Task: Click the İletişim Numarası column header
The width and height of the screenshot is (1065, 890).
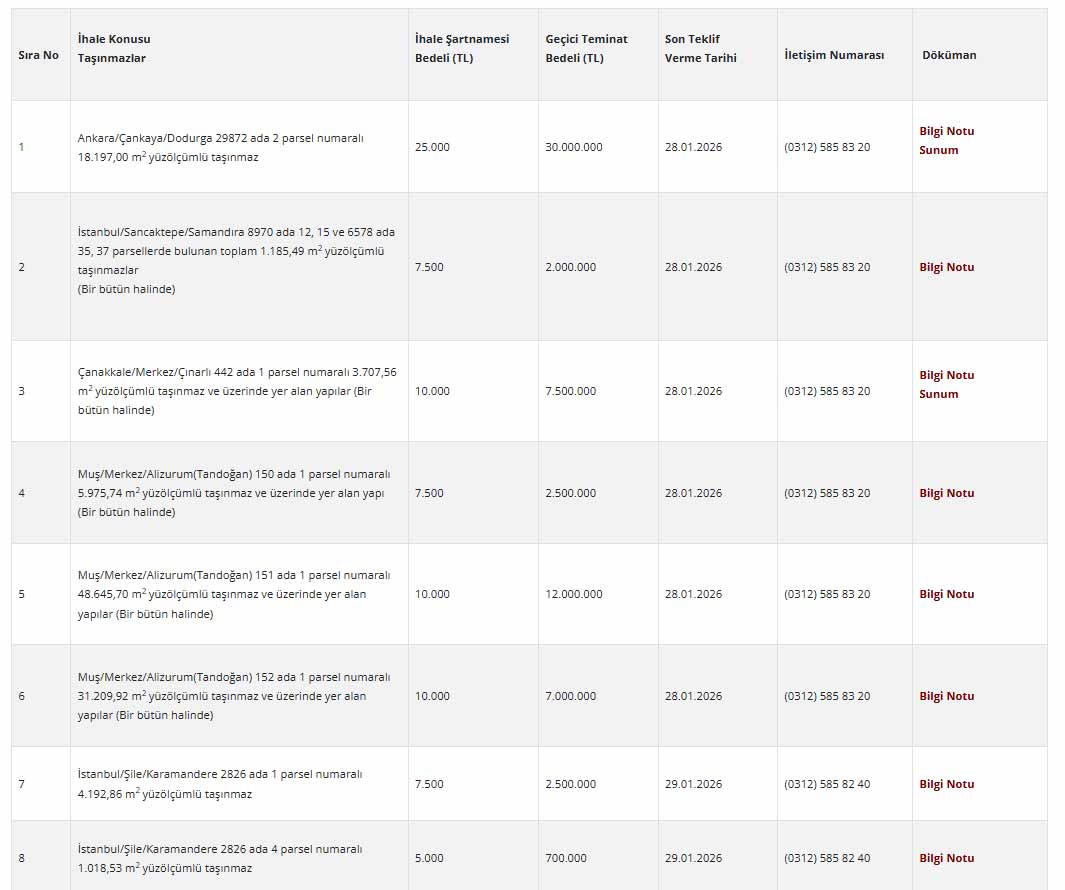Action: [834, 55]
